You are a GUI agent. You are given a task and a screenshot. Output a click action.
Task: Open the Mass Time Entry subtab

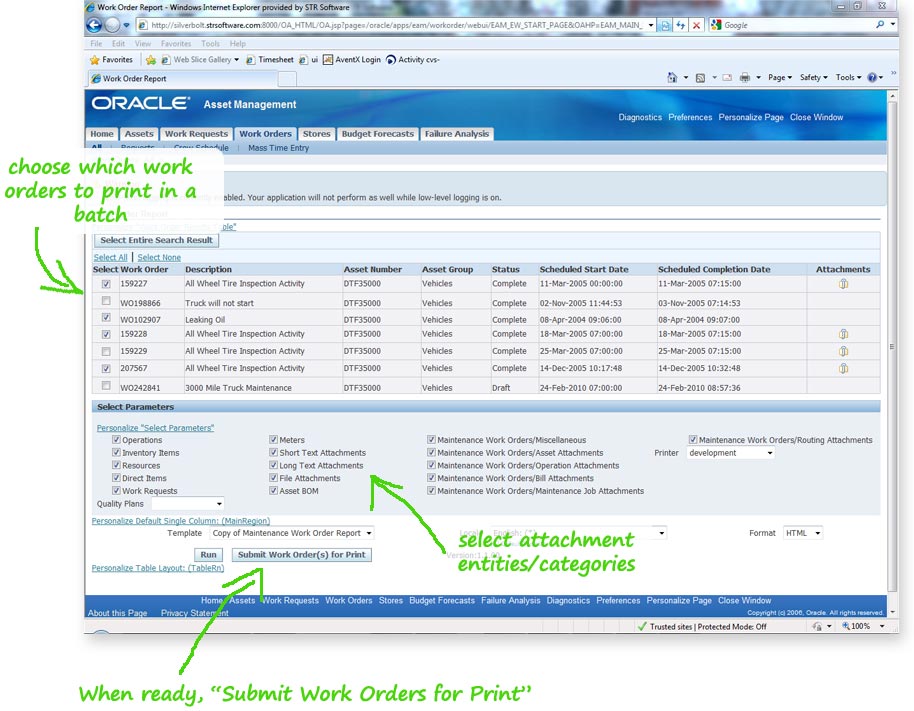pyautogui.click(x=279, y=148)
